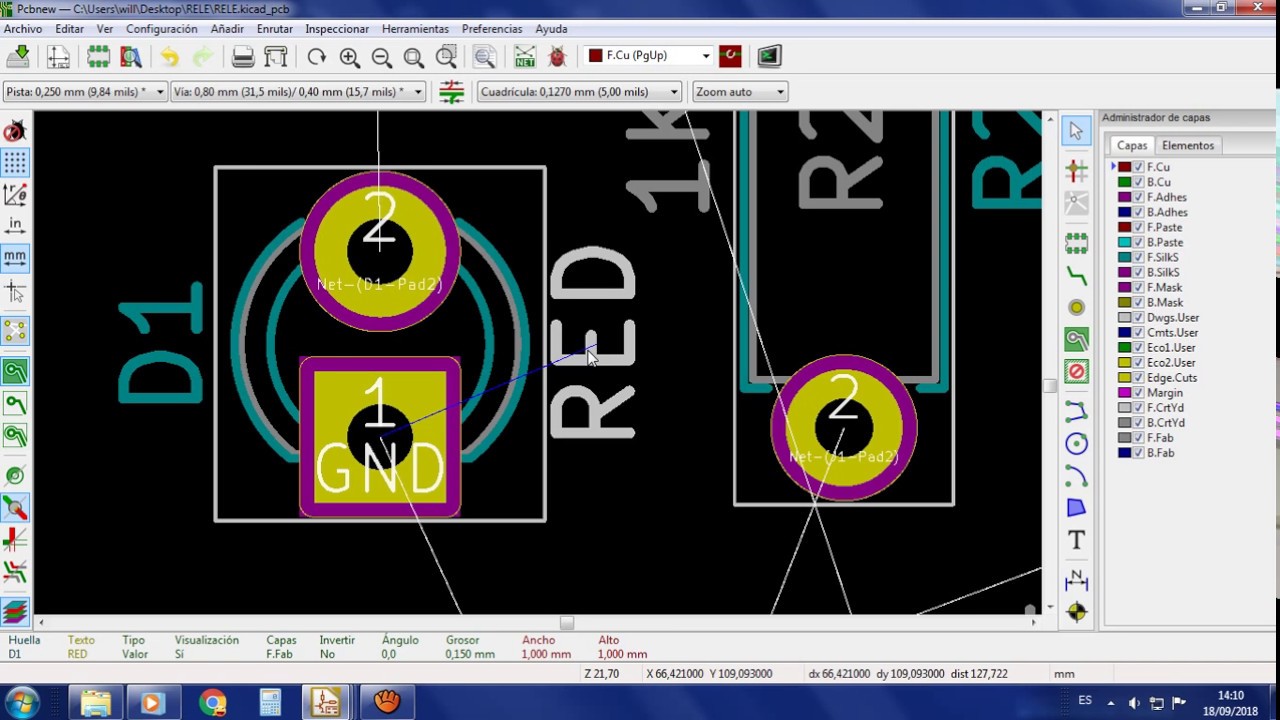
Task: Toggle the grid display icon
Action: (x=15, y=162)
